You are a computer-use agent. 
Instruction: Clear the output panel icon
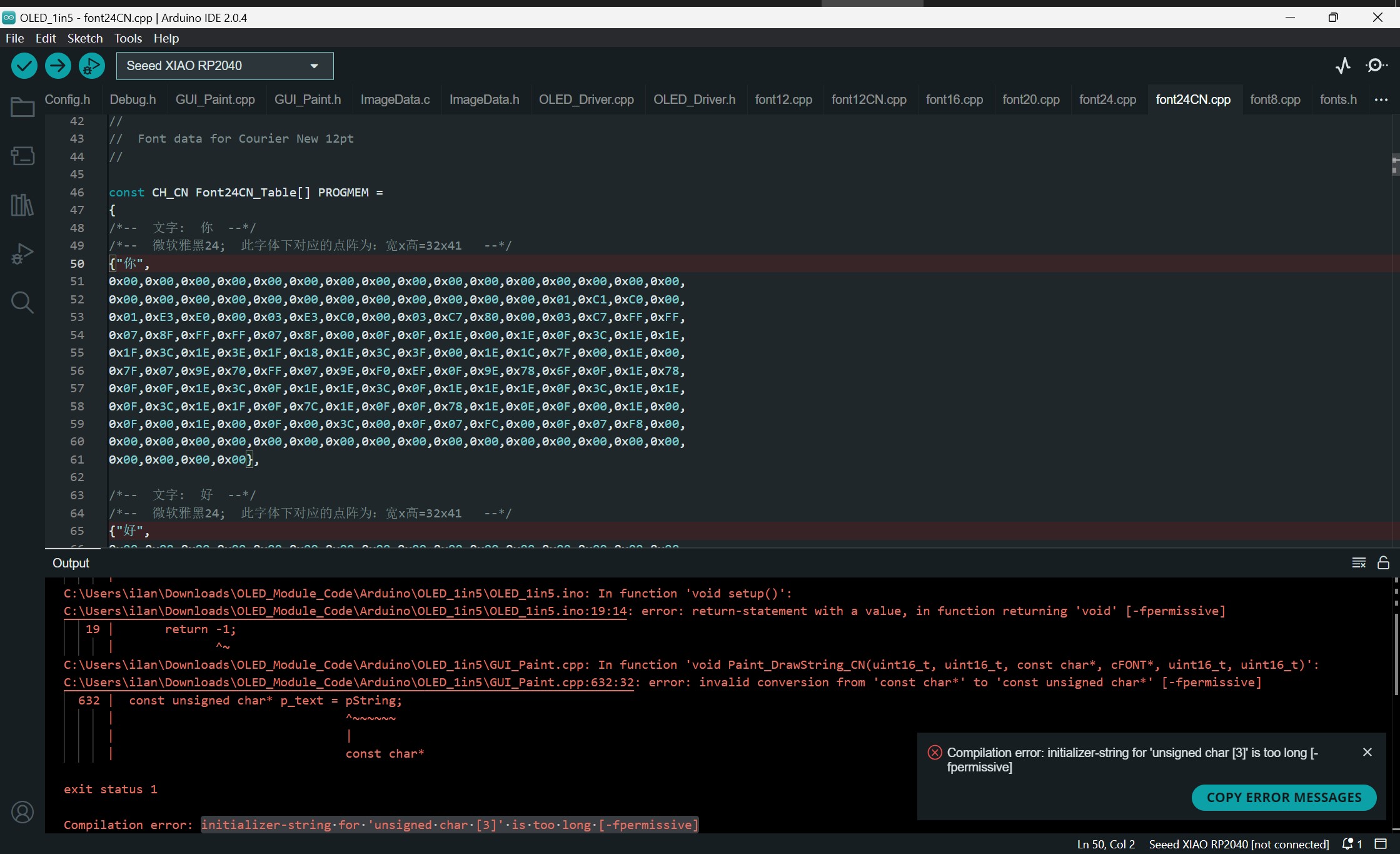point(1358,562)
